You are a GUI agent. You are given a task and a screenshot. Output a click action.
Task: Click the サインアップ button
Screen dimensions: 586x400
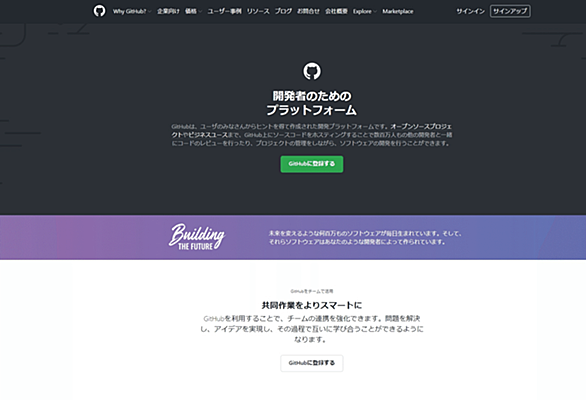tap(510, 11)
